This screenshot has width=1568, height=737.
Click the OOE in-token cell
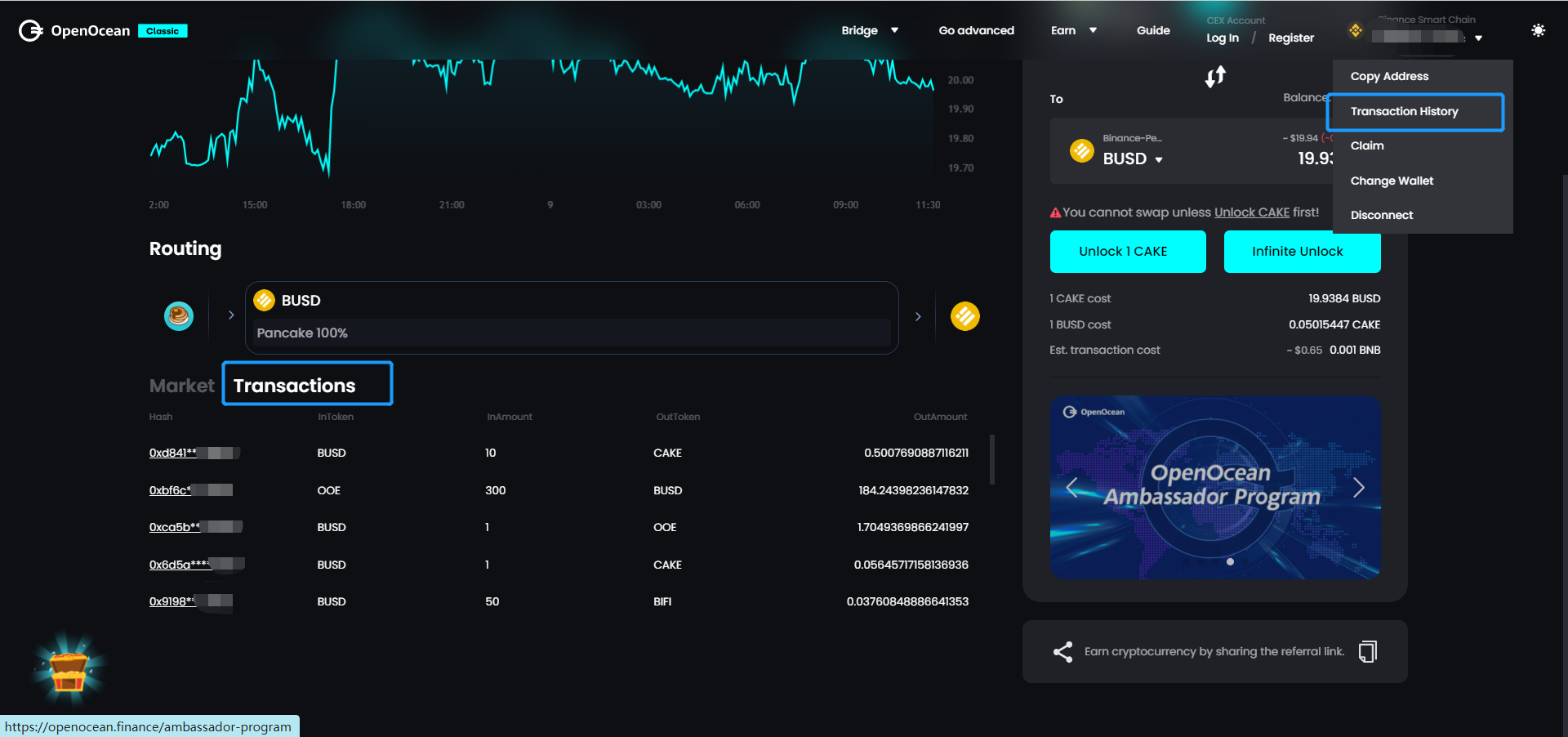[x=329, y=490]
